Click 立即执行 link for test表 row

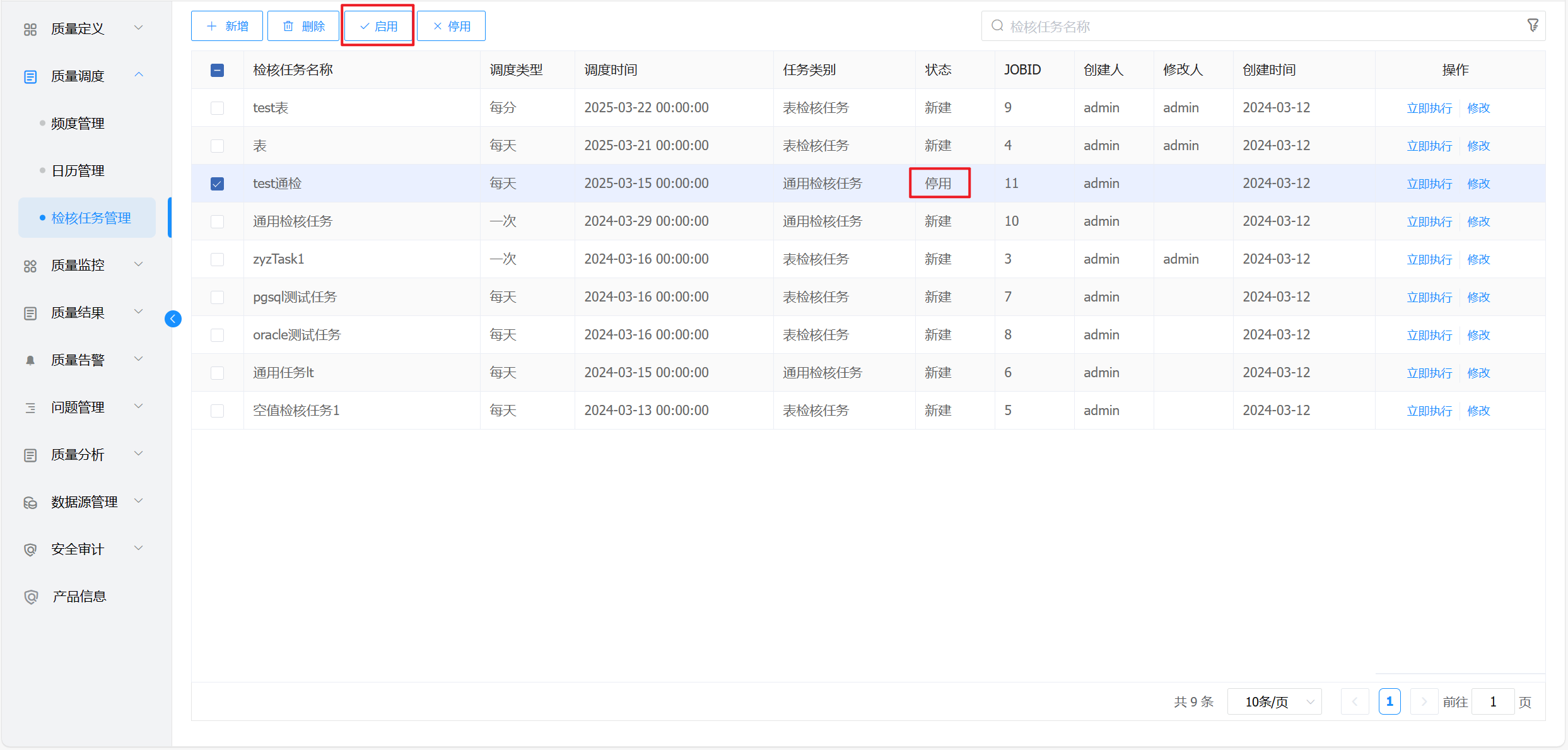coord(1429,108)
